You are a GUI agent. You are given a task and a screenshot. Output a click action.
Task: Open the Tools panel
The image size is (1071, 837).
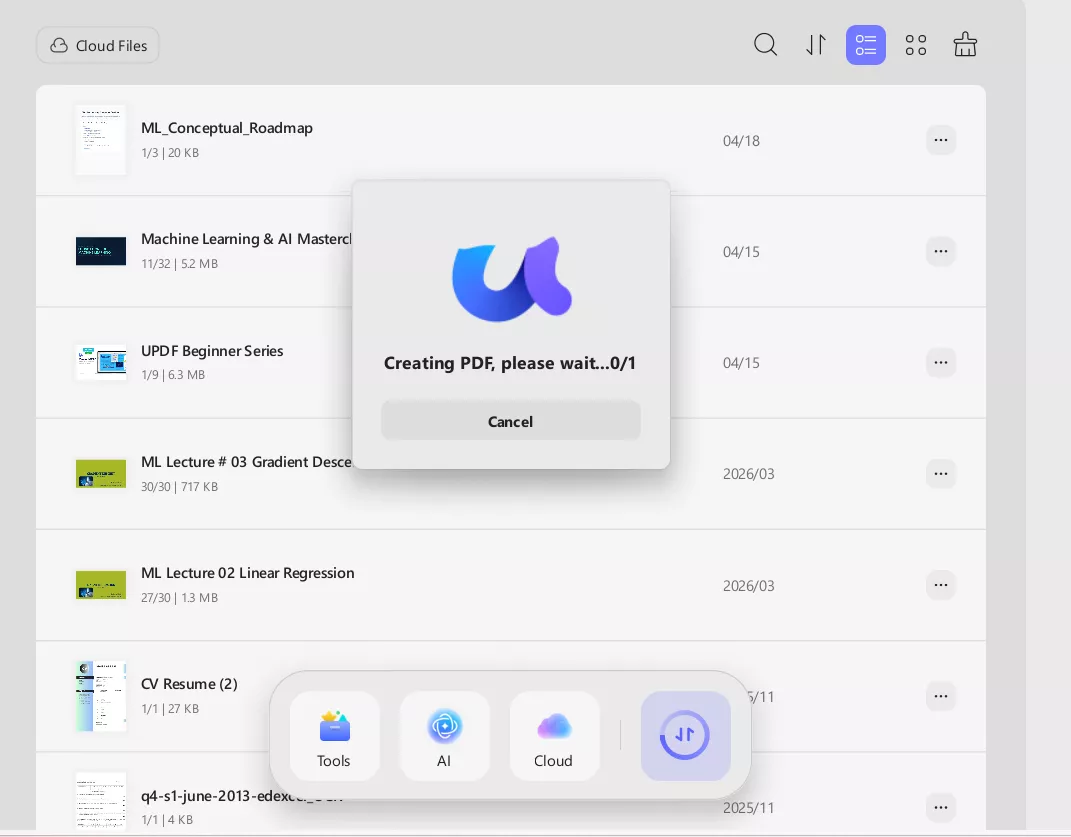pyautogui.click(x=334, y=736)
